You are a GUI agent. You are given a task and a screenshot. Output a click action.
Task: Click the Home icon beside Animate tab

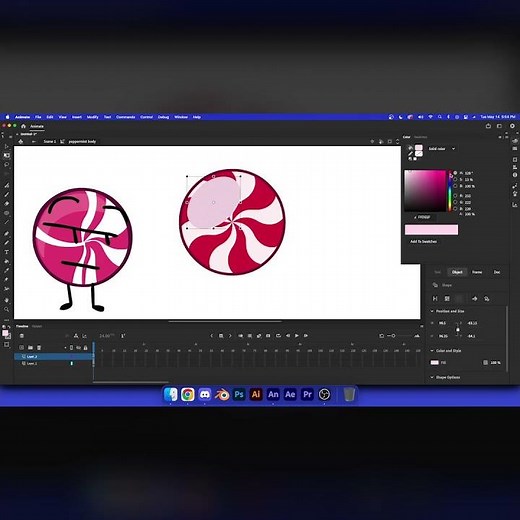click(23, 126)
